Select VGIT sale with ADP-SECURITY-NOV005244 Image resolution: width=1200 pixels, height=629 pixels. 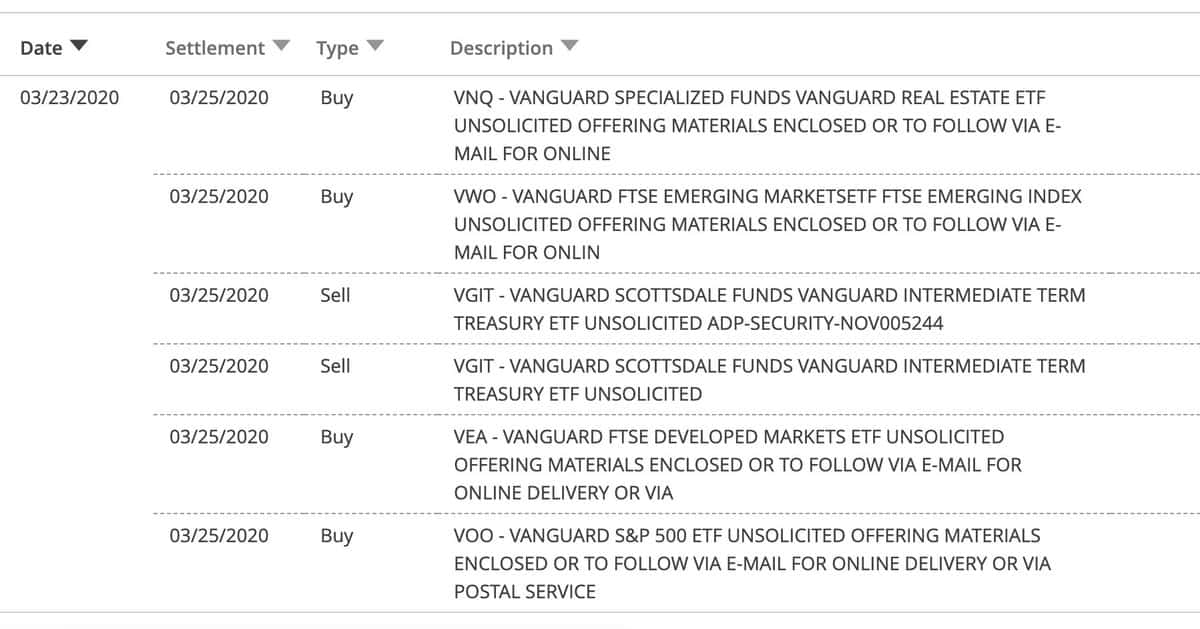[769, 310]
